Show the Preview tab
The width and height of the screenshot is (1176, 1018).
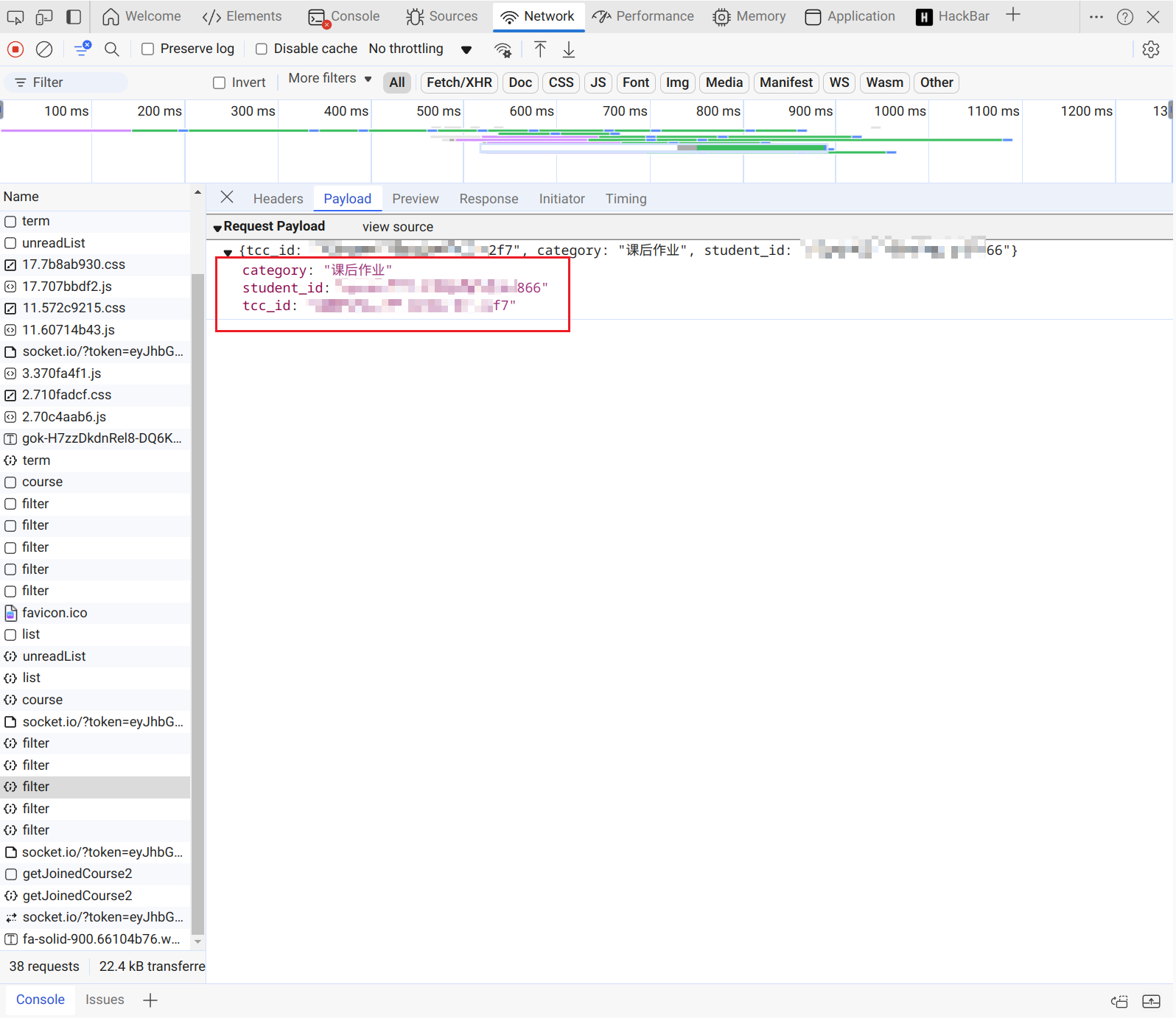coord(416,199)
